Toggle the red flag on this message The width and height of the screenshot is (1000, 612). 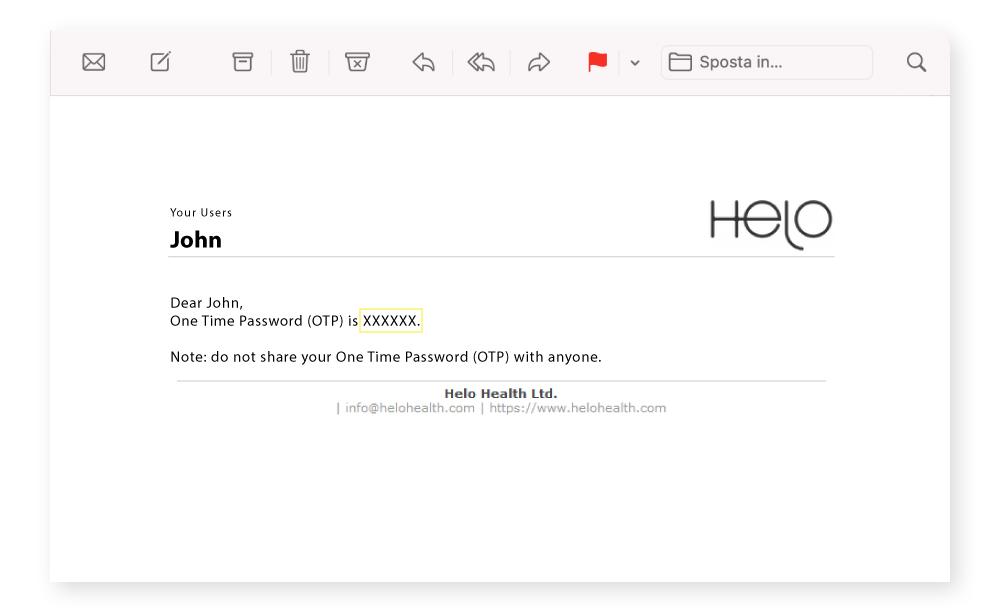597,62
